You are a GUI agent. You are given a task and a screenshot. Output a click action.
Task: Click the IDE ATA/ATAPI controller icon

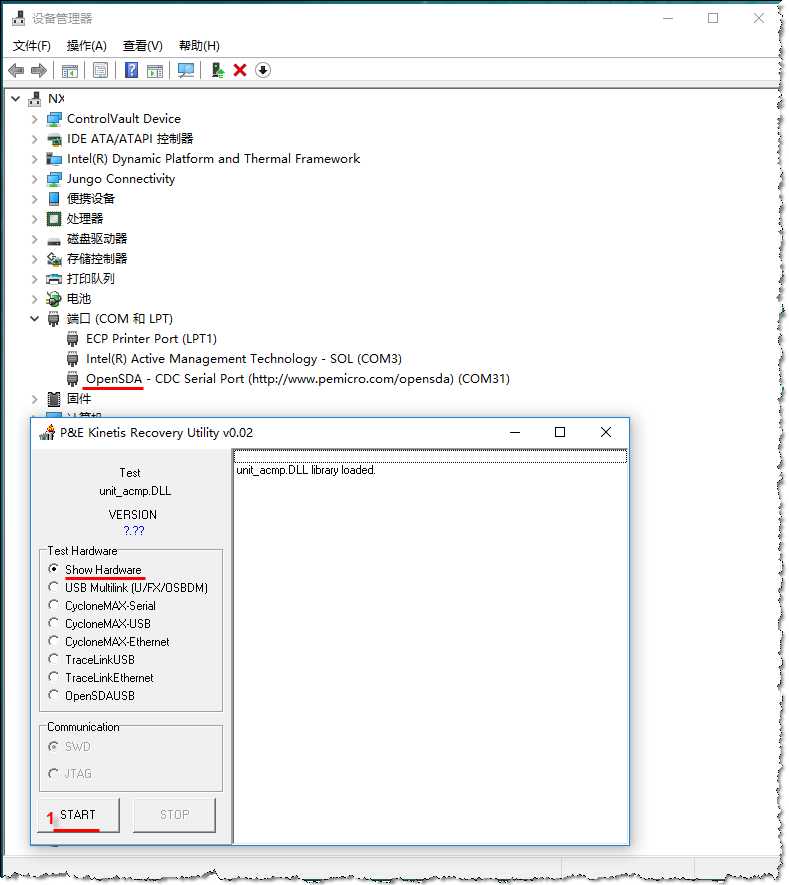54,139
